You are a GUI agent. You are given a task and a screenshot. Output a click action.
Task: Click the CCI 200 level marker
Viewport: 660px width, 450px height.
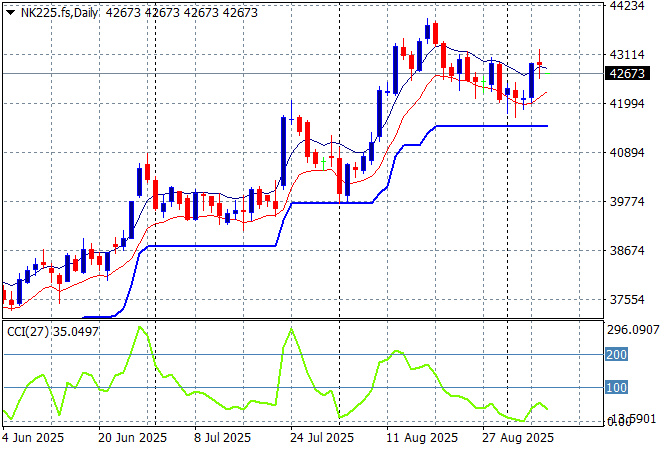click(x=619, y=354)
